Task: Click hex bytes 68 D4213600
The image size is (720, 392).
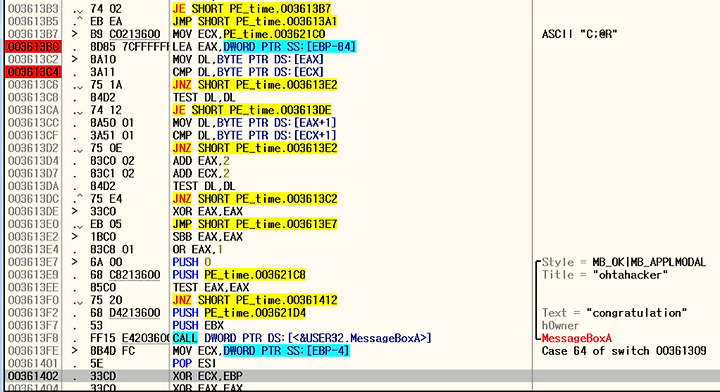Action: tap(125, 313)
